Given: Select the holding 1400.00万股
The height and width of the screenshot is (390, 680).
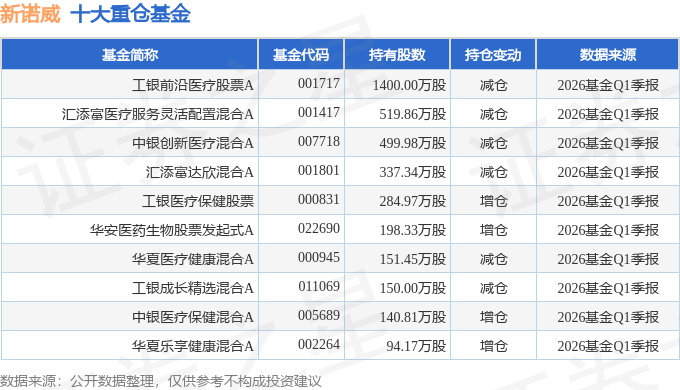Looking at the screenshot, I should pyautogui.click(x=409, y=85).
